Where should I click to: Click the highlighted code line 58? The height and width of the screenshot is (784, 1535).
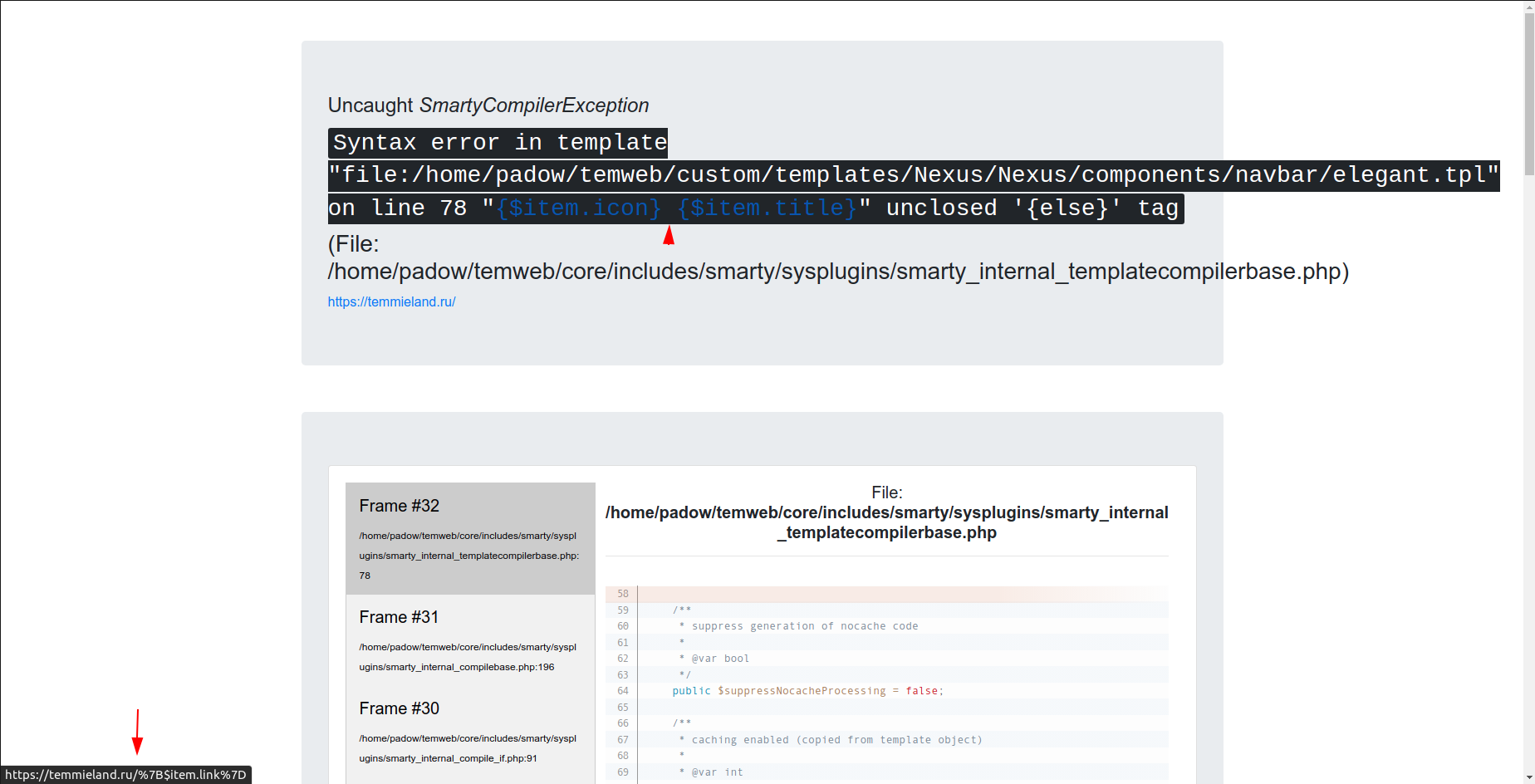(831, 593)
